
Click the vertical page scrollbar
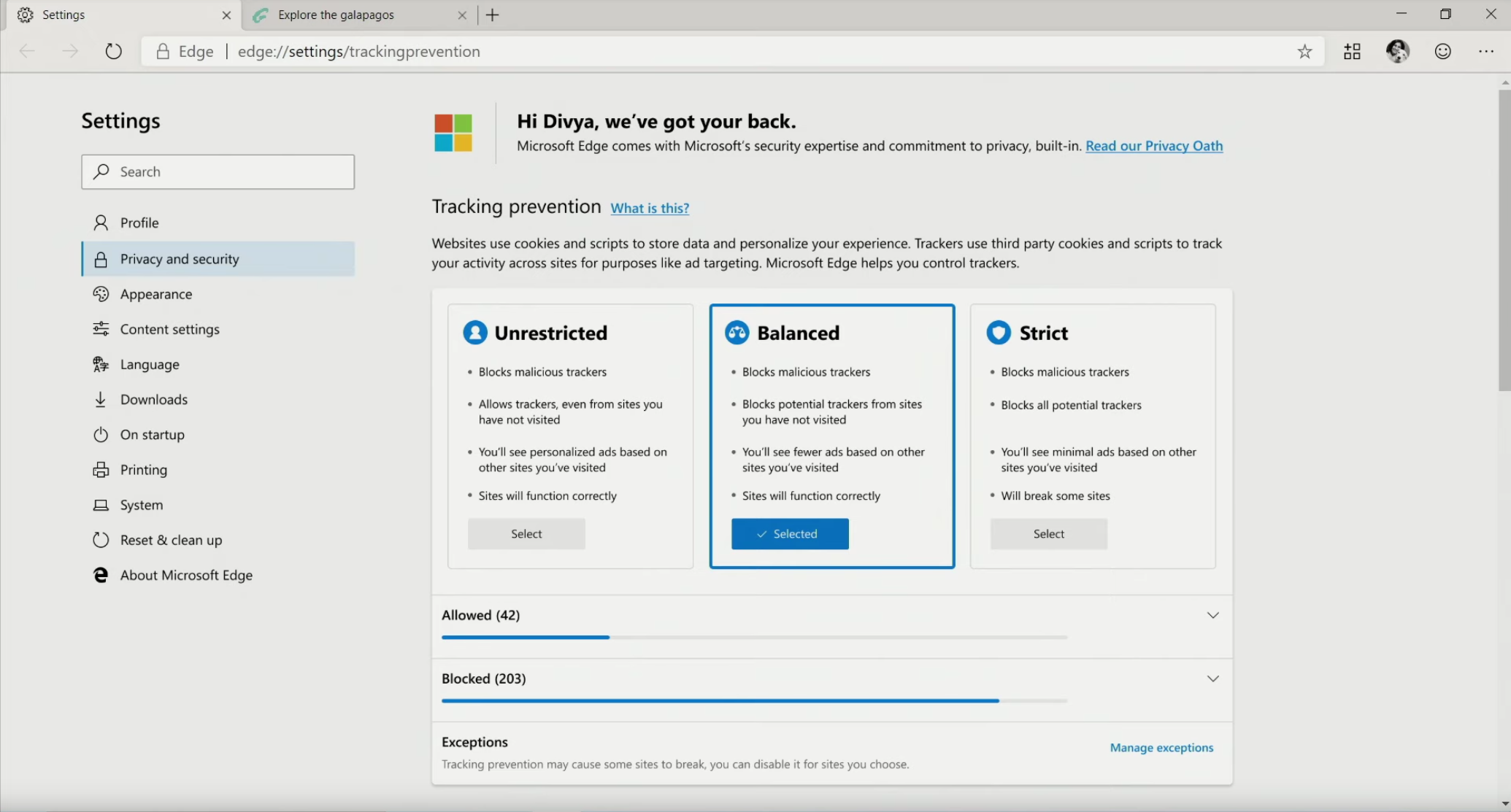1504,241
